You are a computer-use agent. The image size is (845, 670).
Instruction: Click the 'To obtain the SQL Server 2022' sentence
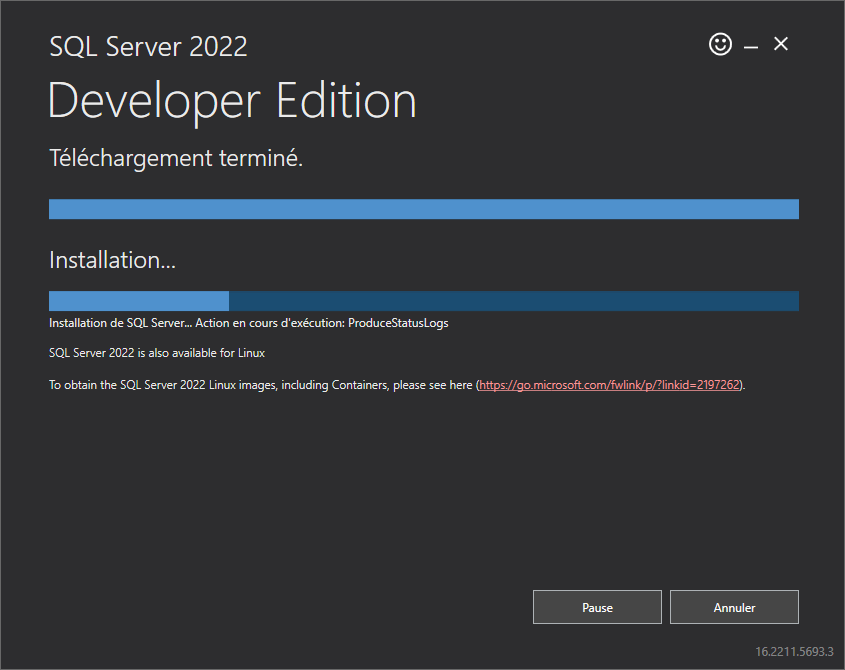(397, 385)
